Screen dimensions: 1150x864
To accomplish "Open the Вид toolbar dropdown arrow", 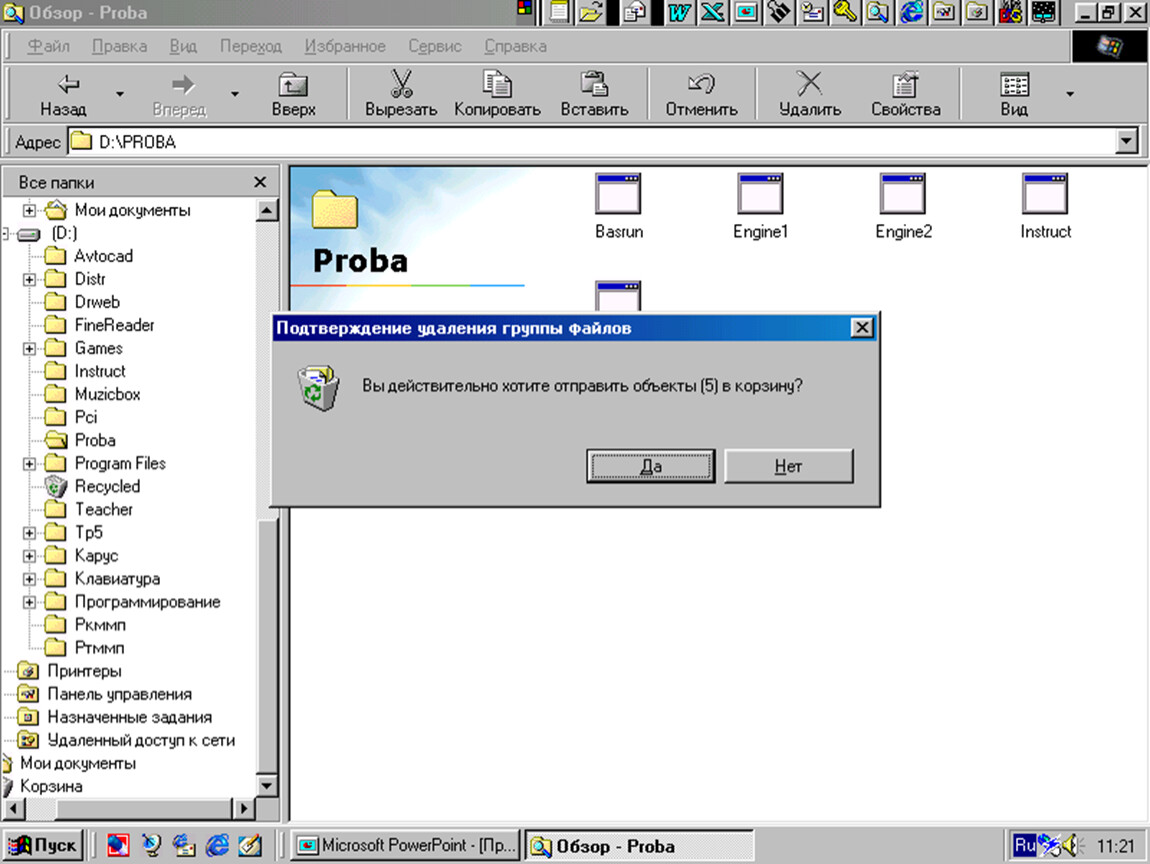I will [x=1070, y=94].
